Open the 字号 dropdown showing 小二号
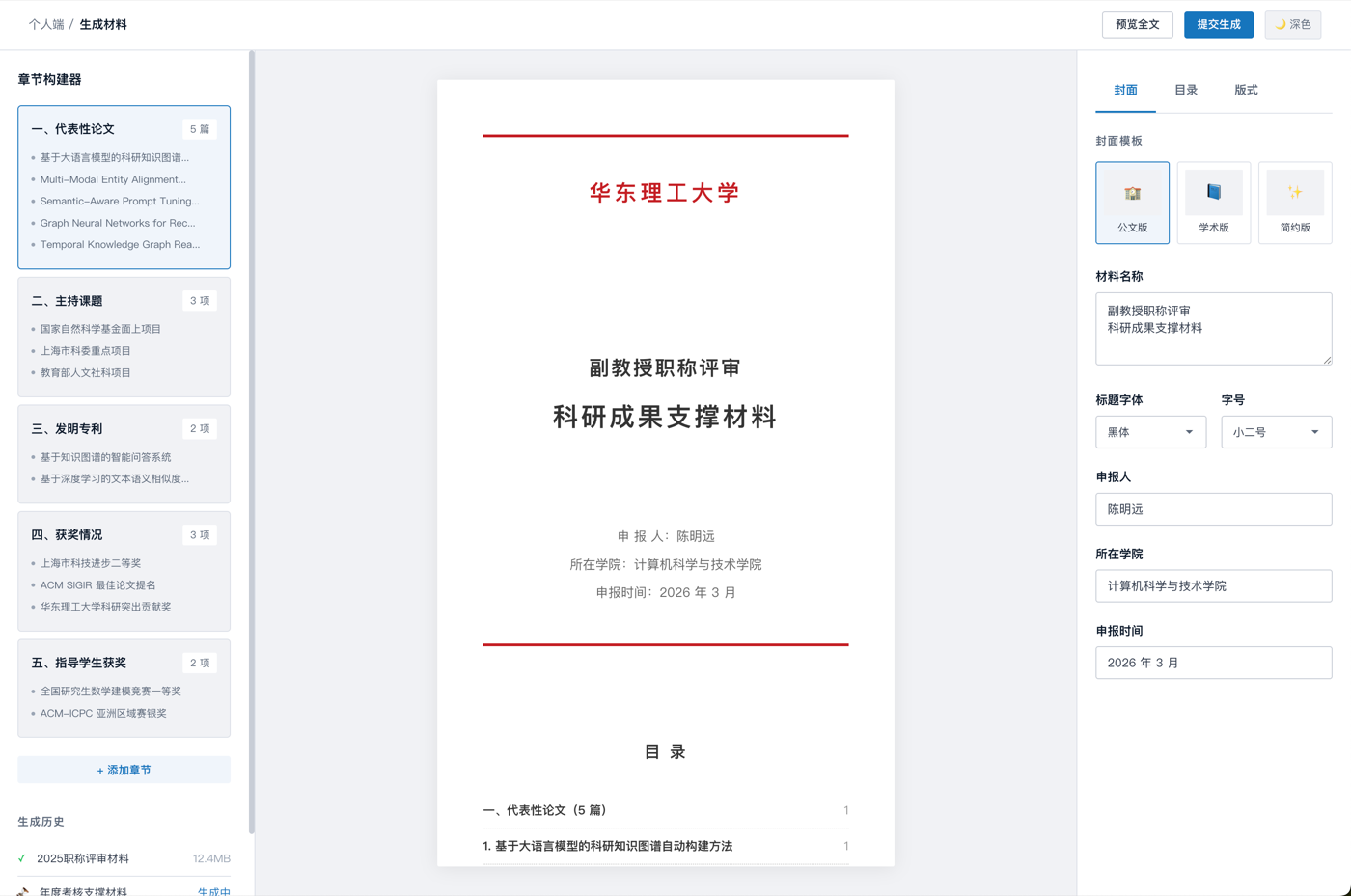This screenshot has height=896, width=1351. [x=1275, y=432]
